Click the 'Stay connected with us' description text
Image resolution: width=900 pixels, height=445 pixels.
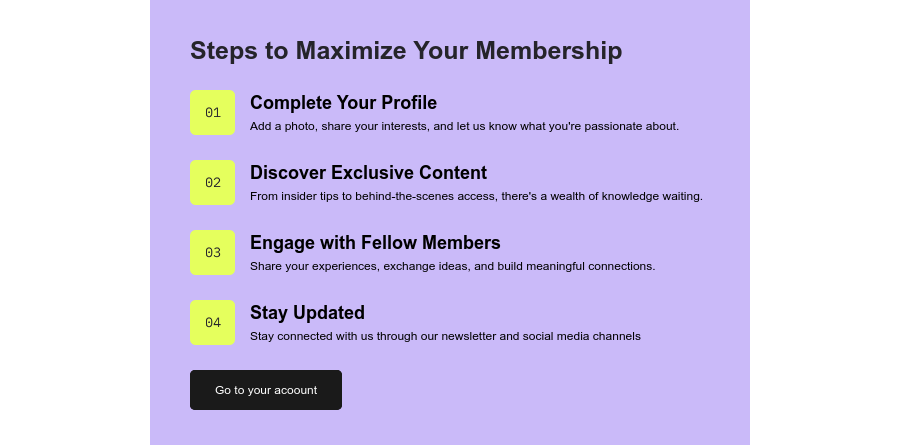[x=445, y=336]
